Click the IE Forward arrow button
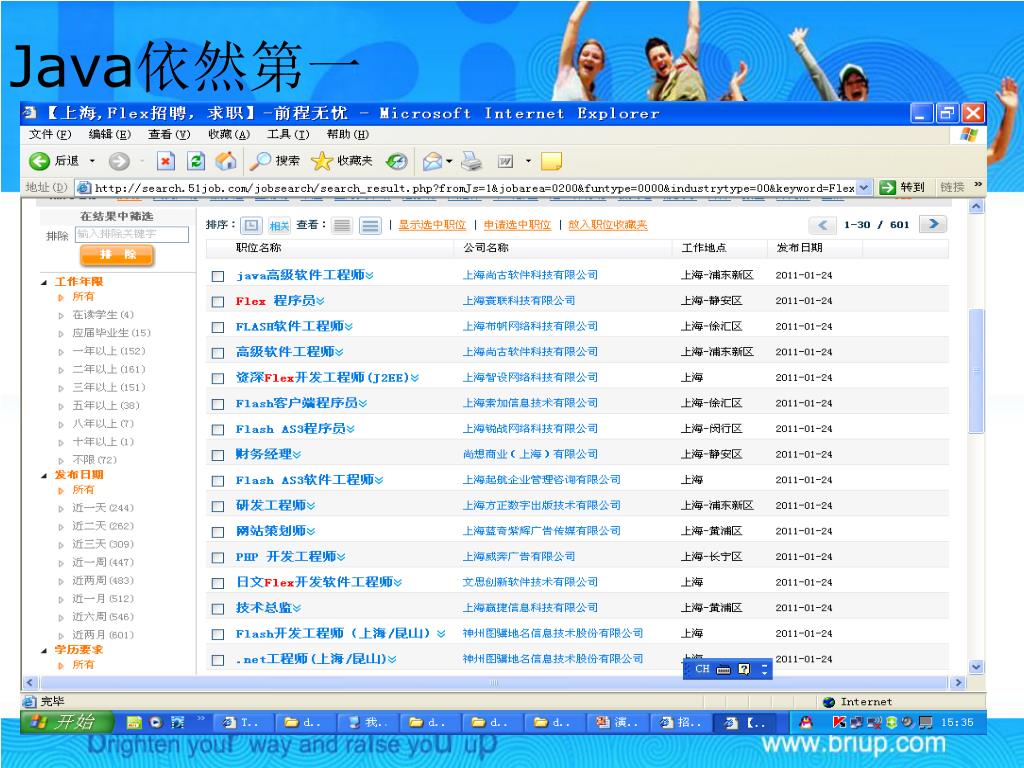Image resolution: width=1024 pixels, height=768 pixels. pos(119,161)
